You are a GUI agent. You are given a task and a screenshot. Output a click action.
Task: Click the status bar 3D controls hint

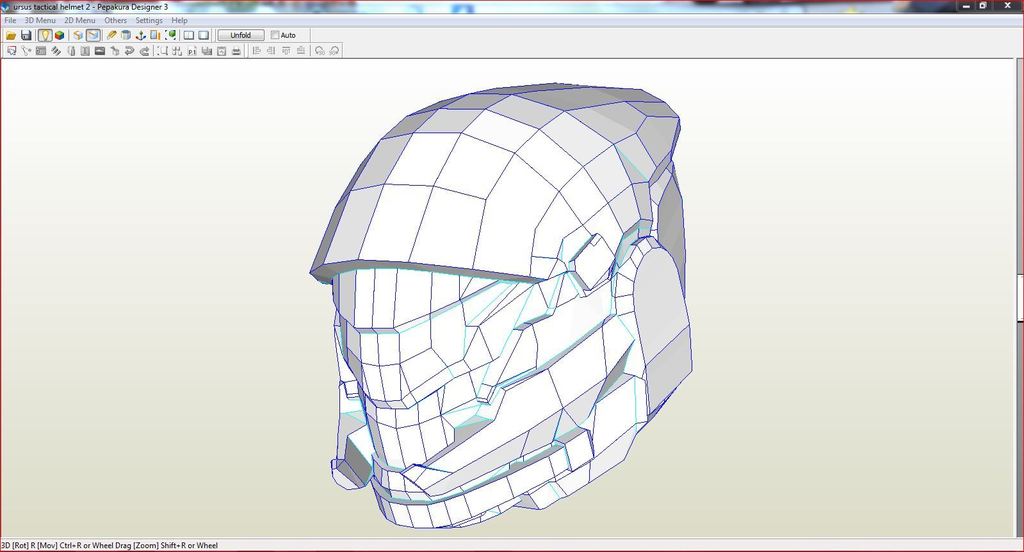109,545
